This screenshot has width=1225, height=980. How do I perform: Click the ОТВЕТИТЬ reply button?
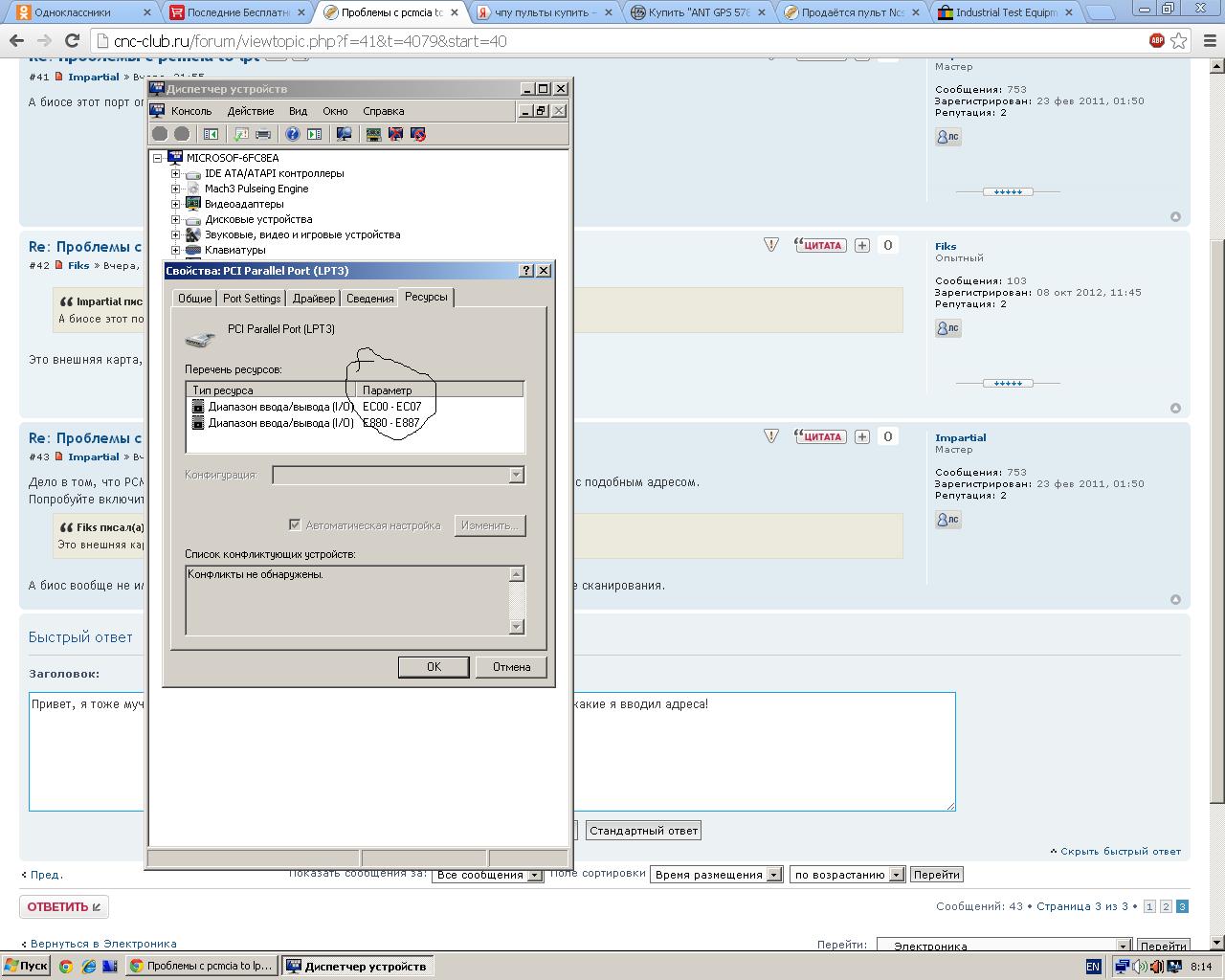[64, 906]
